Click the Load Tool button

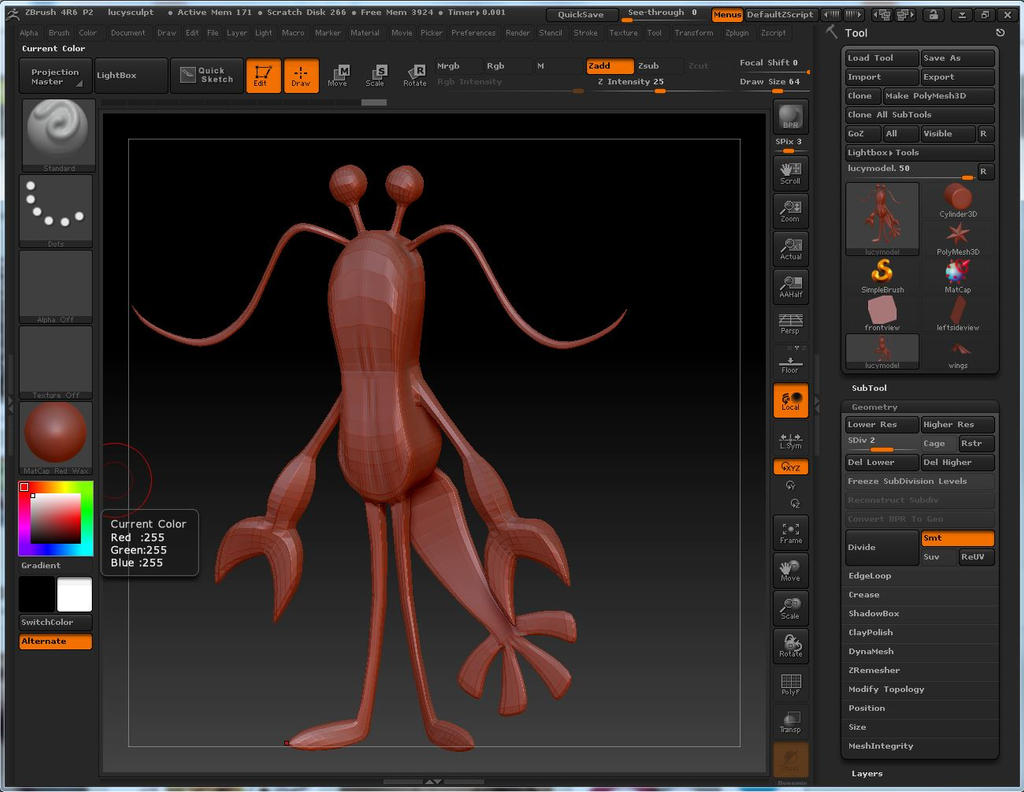pos(882,58)
